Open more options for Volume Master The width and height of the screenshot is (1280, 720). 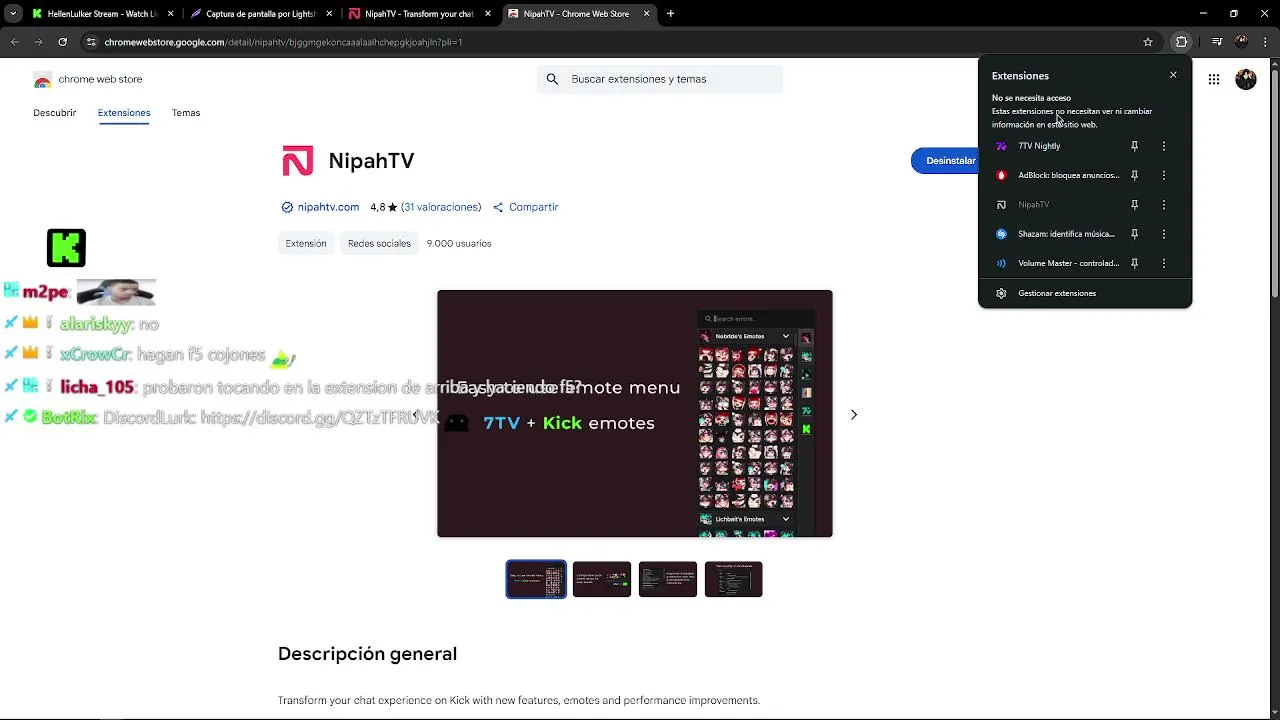pos(1163,263)
